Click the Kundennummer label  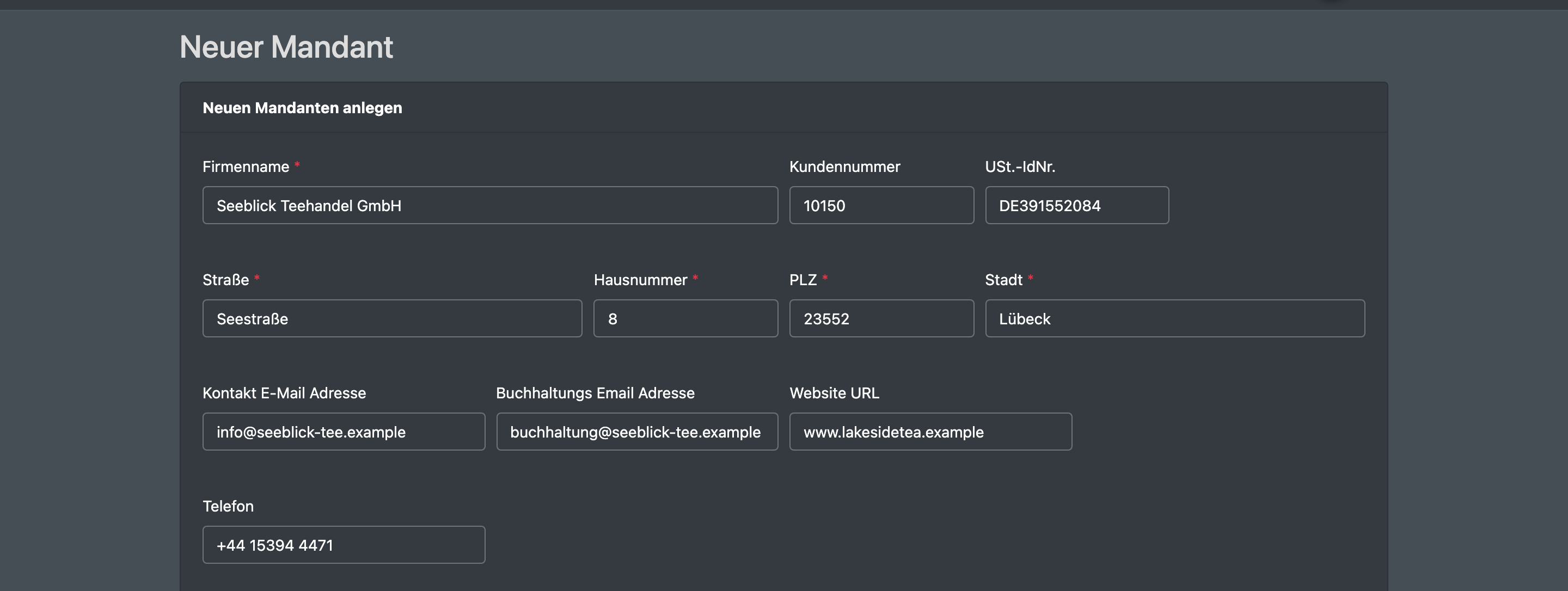click(x=844, y=167)
